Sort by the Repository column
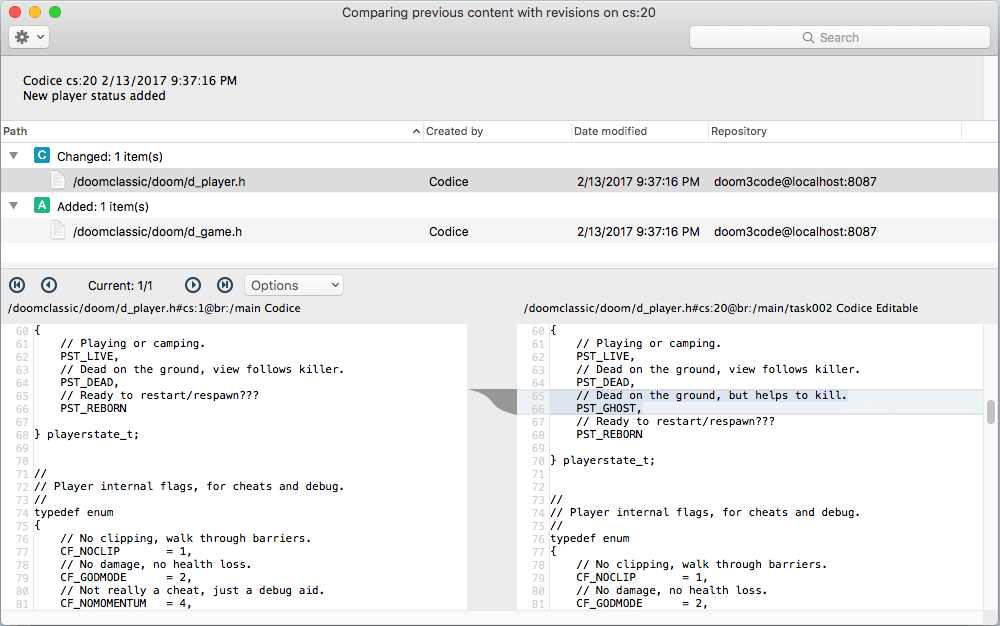The height and width of the screenshot is (626, 1000). click(835, 131)
